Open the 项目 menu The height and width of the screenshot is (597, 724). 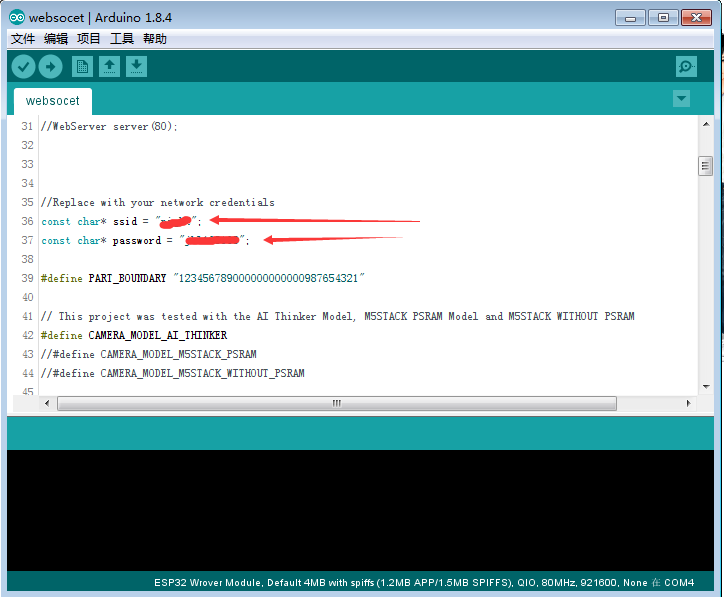tap(89, 39)
